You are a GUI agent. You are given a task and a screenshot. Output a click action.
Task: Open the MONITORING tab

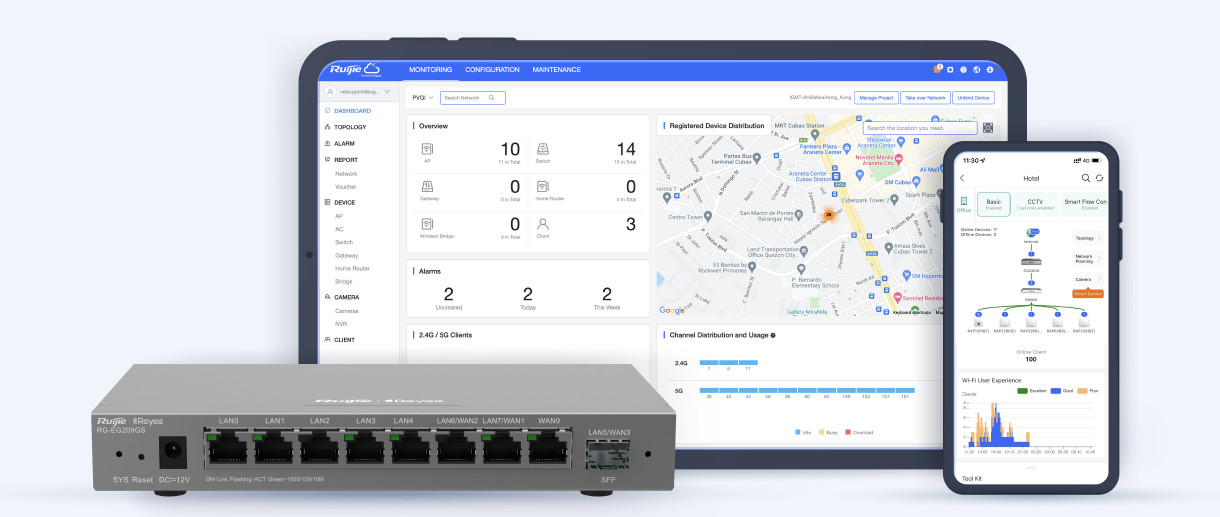pyautogui.click(x=430, y=70)
